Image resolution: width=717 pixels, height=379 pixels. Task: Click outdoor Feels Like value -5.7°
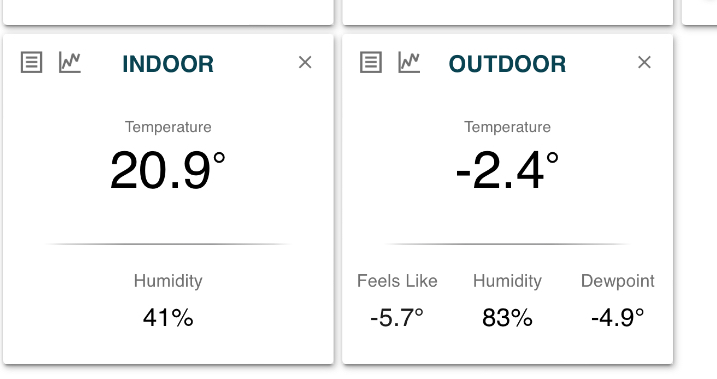coord(397,317)
